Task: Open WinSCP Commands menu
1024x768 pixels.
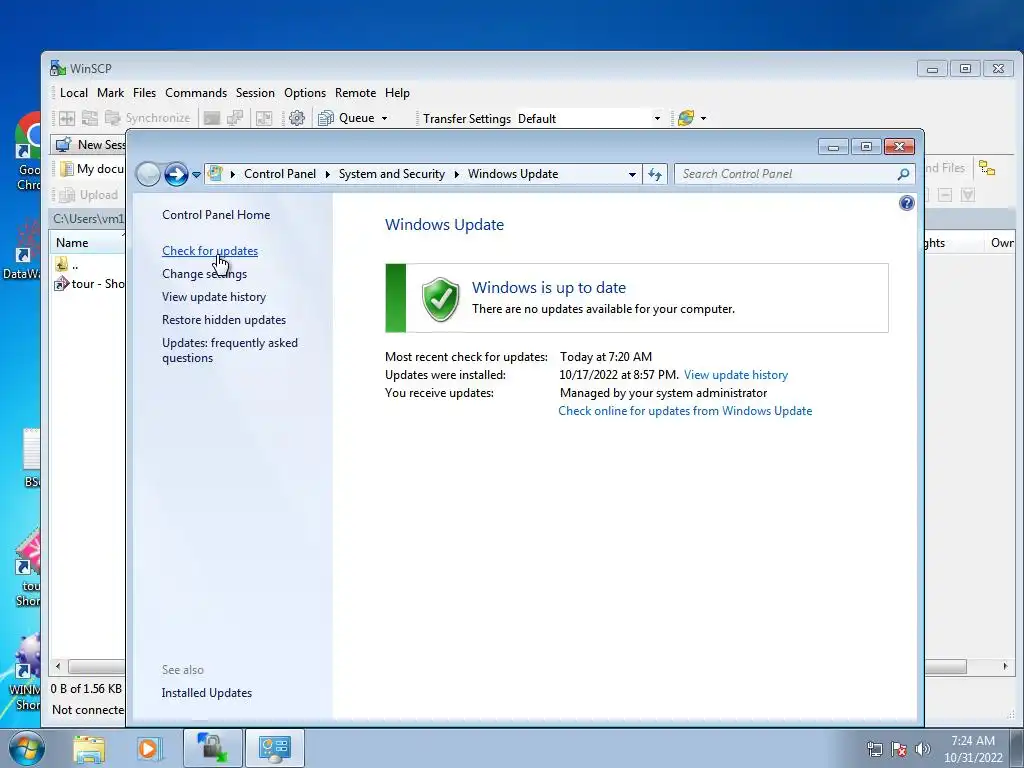Action: pyautogui.click(x=196, y=93)
